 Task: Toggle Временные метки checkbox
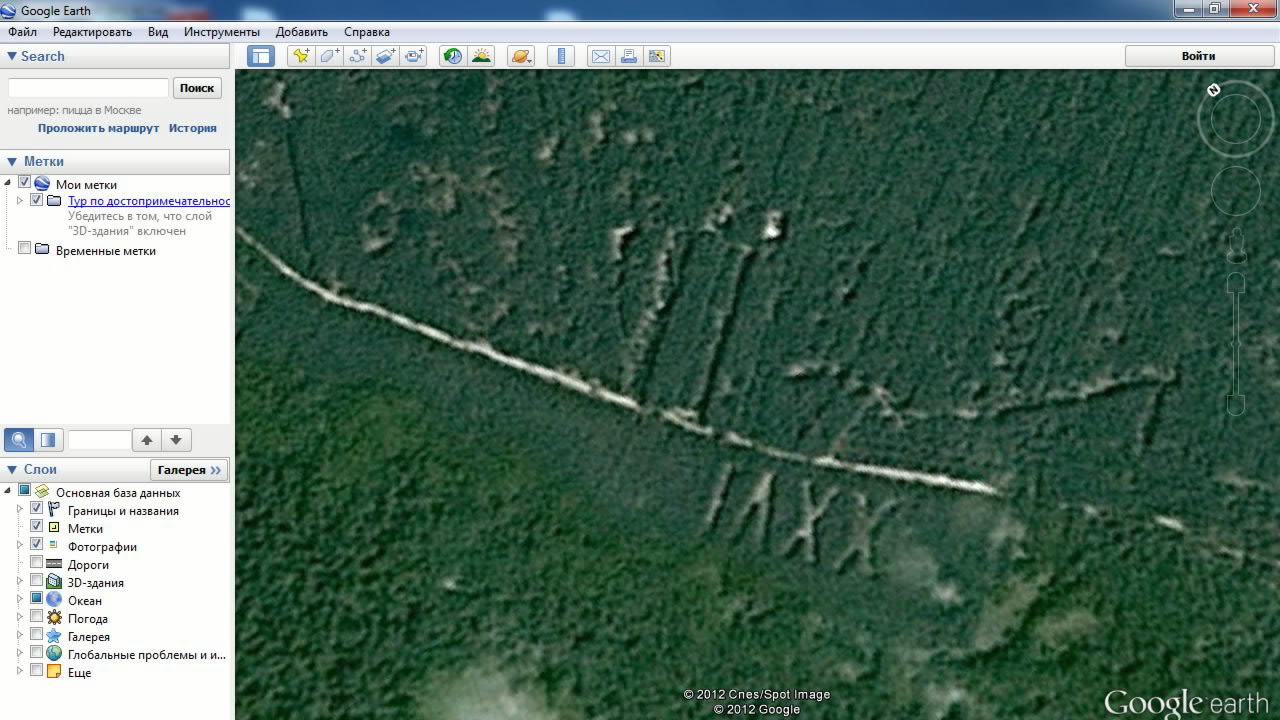pyautogui.click(x=25, y=249)
